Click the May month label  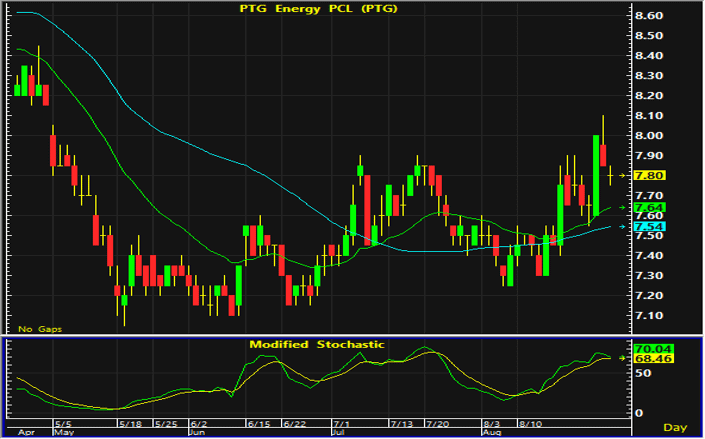(64, 433)
